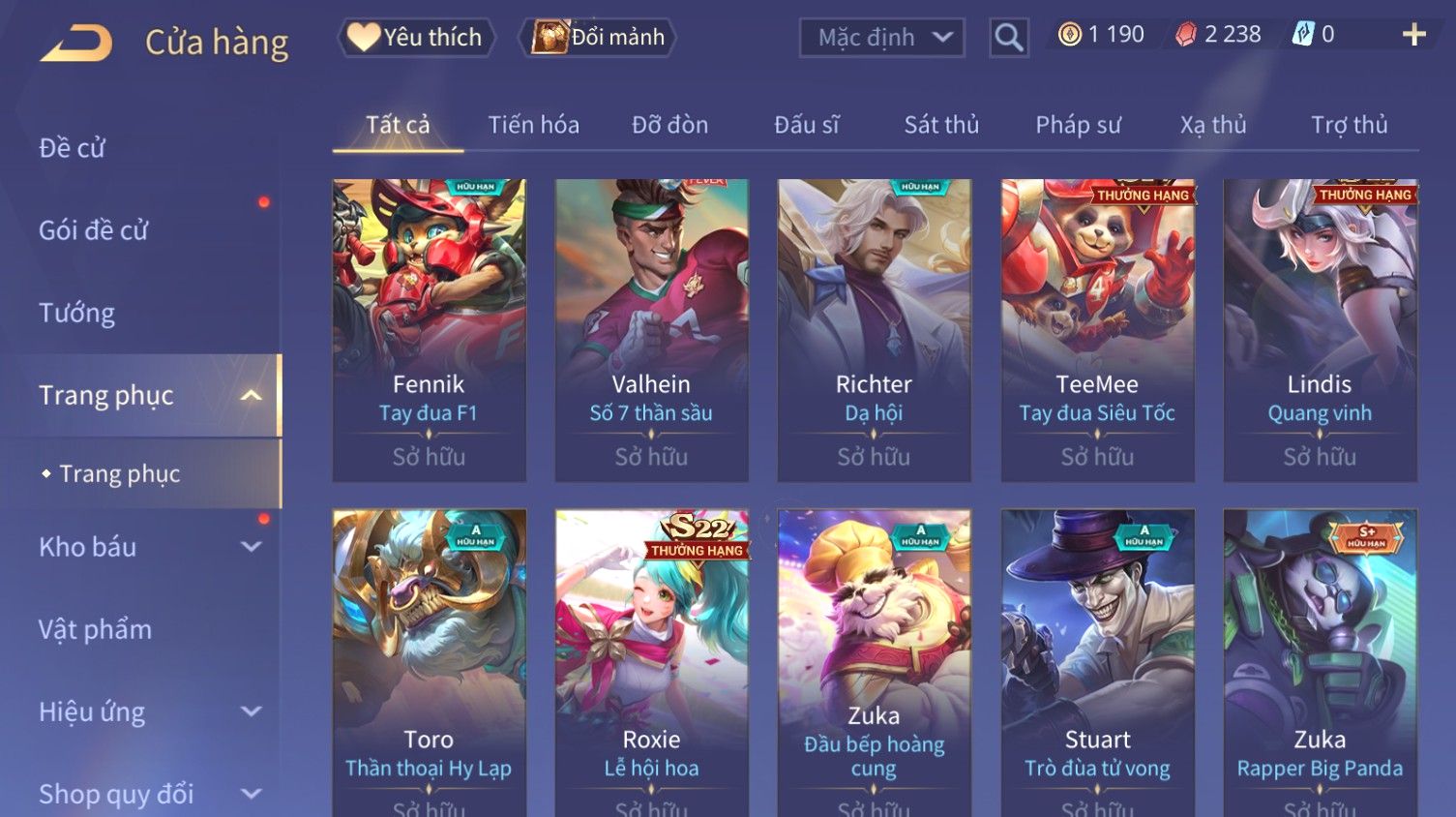Screen dimensions: 1456x817
Task: Click the blue voucher currency icon
Action: click(1302, 35)
